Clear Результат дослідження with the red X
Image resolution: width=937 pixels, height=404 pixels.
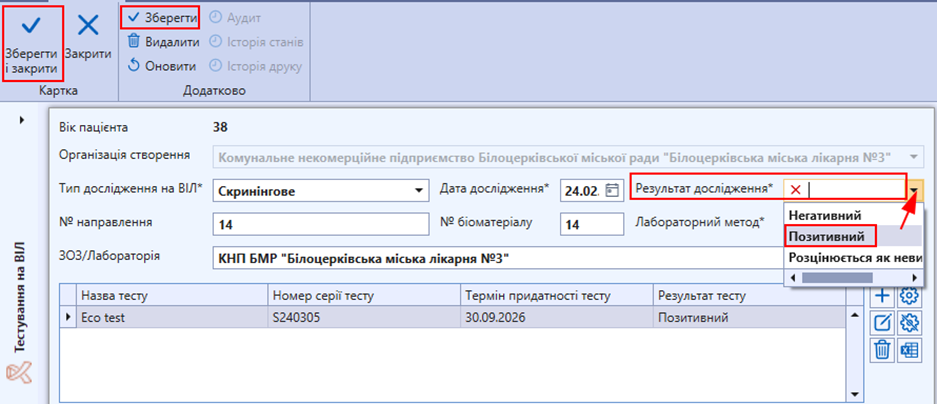click(795, 190)
